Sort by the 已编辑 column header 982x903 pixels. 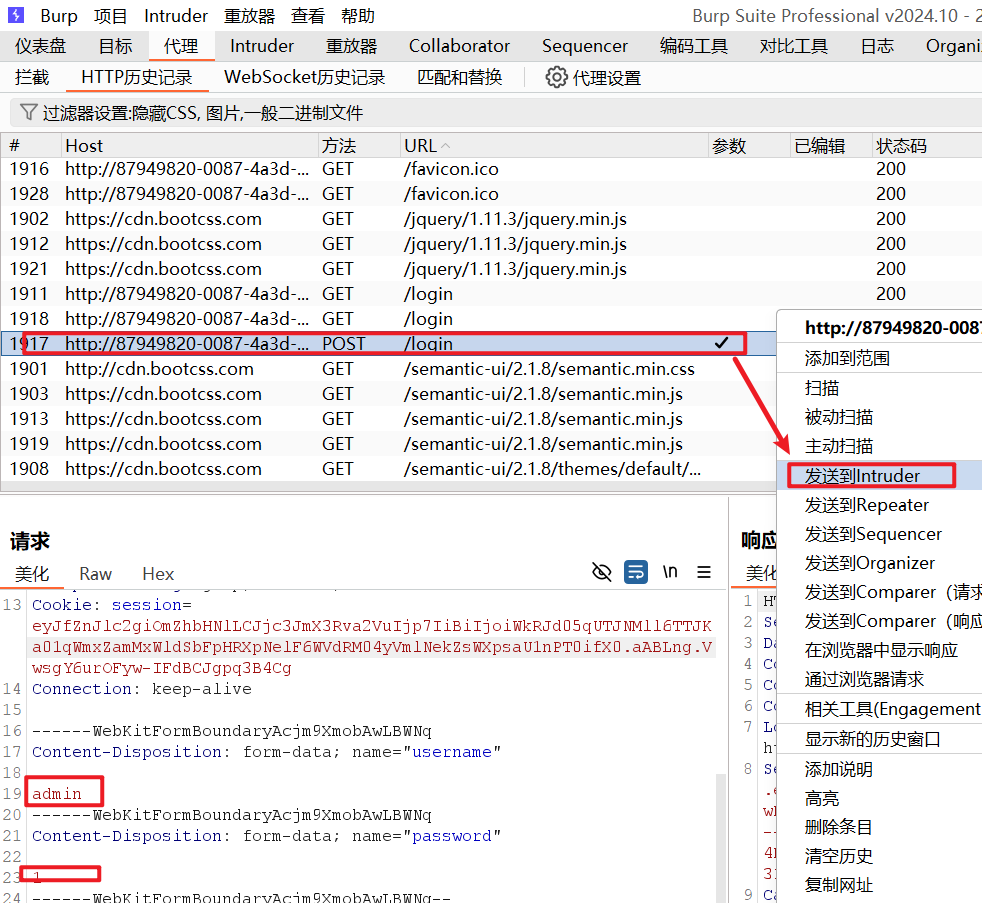[831, 146]
